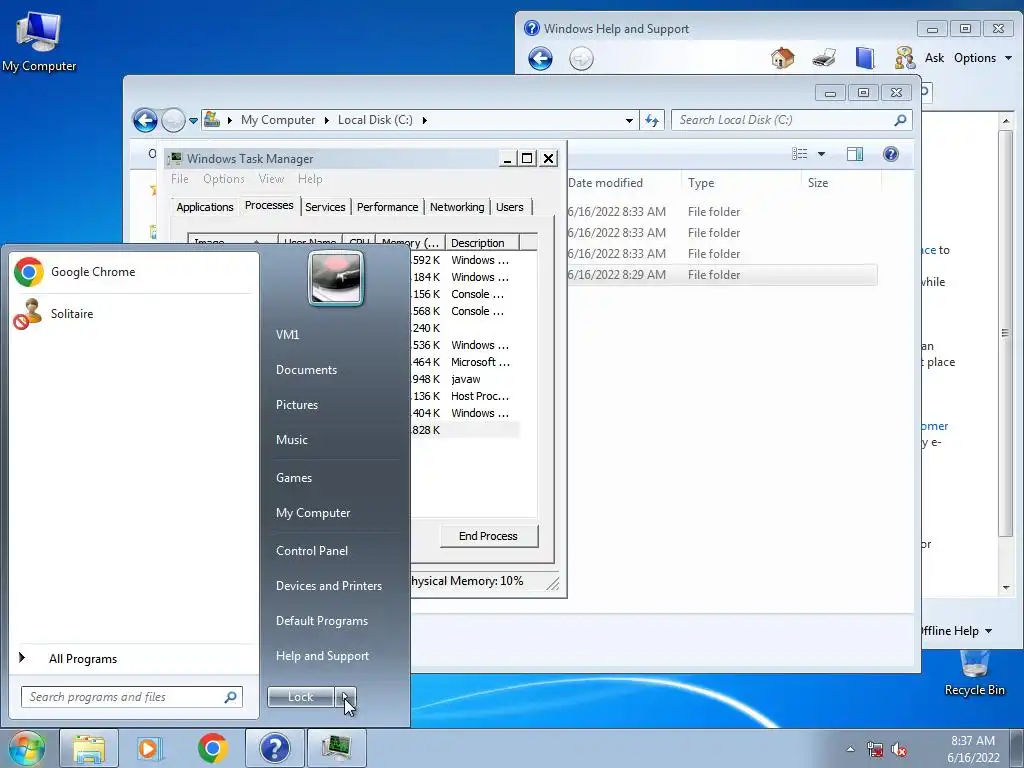Select the Host Proc... process row
The image size is (1024, 768).
[x=465, y=396]
